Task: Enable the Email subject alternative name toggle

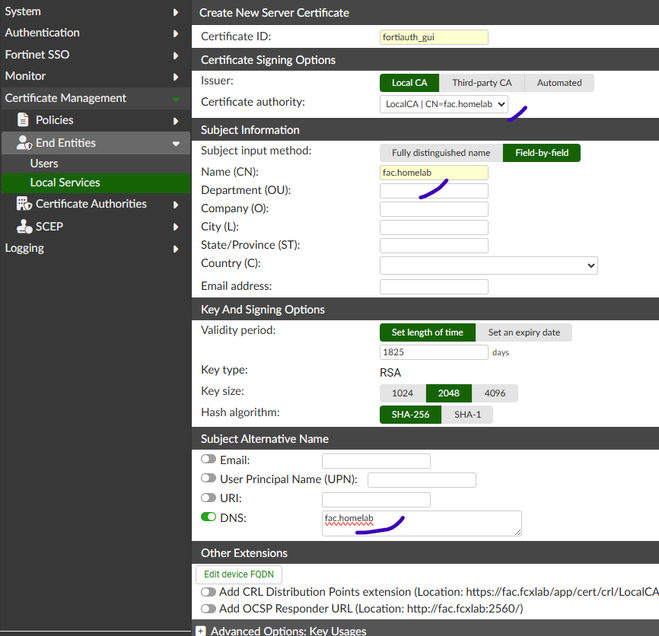Action: pos(209,460)
